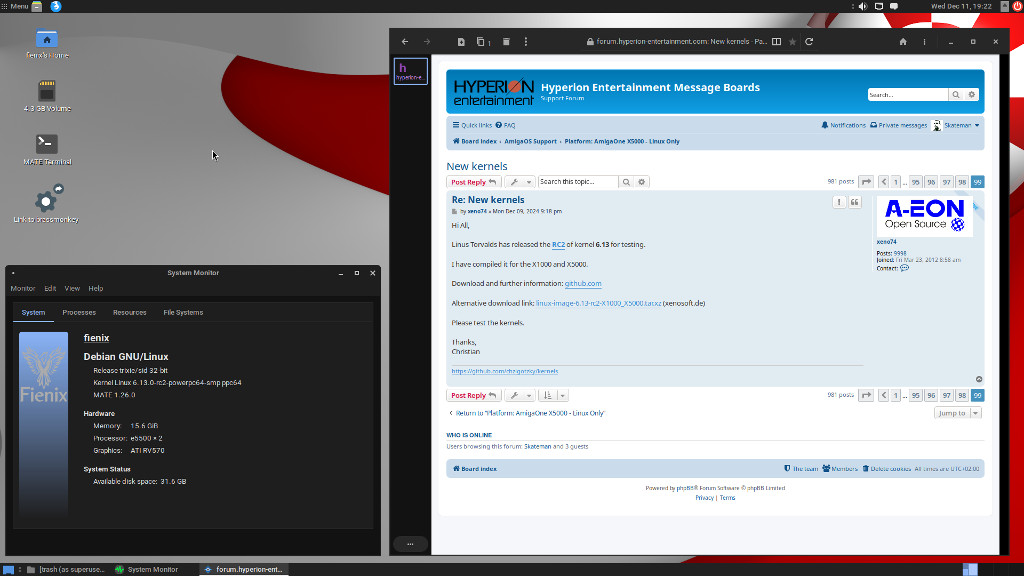Image resolution: width=1024 pixels, height=576 pixels.
Task: Go to Board index breadcrumb
Action: (x=475, y=141)
